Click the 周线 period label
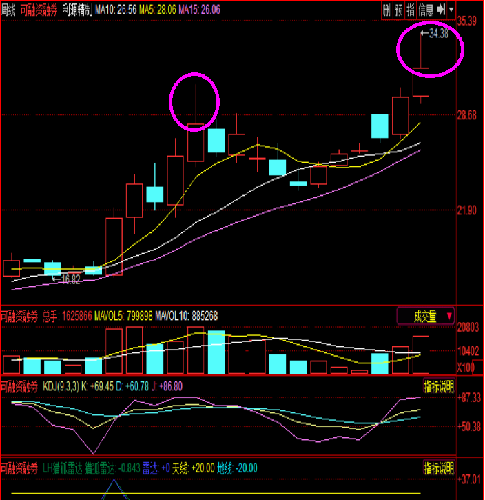Image resolution: width=485 pixels, height=500 pixels. point(8,10)
